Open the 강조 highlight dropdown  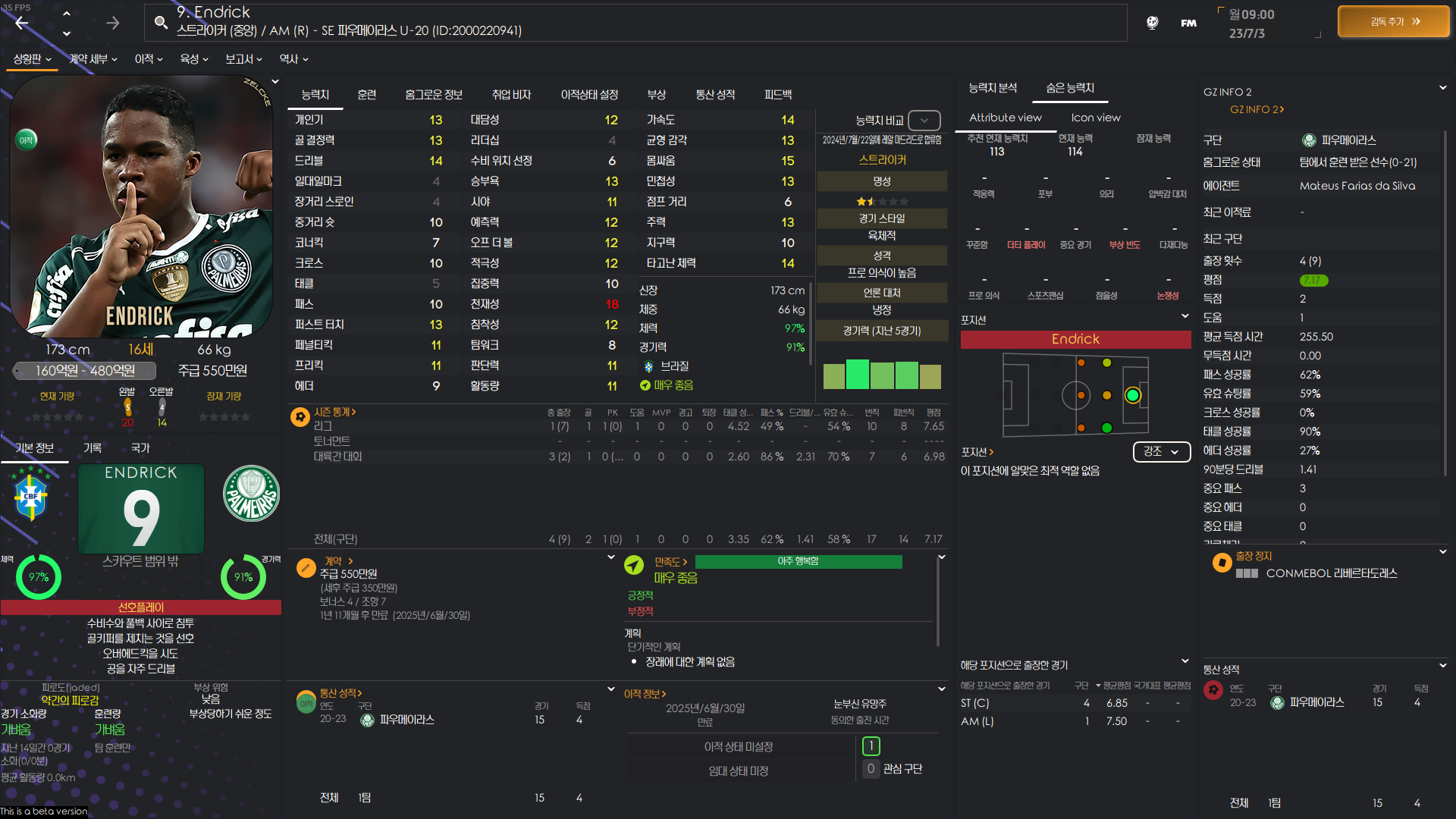pyautogui.click(x=1161, y=451)
